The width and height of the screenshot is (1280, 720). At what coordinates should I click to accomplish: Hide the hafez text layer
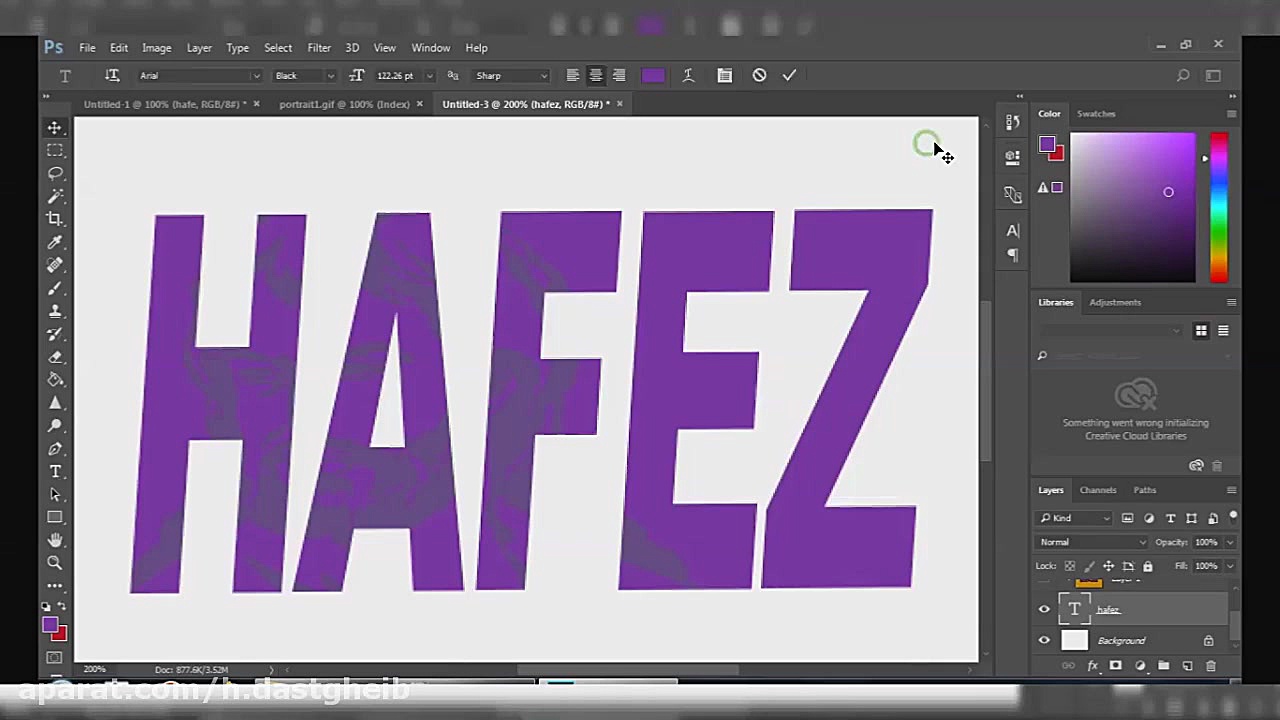coord(1044,609)
